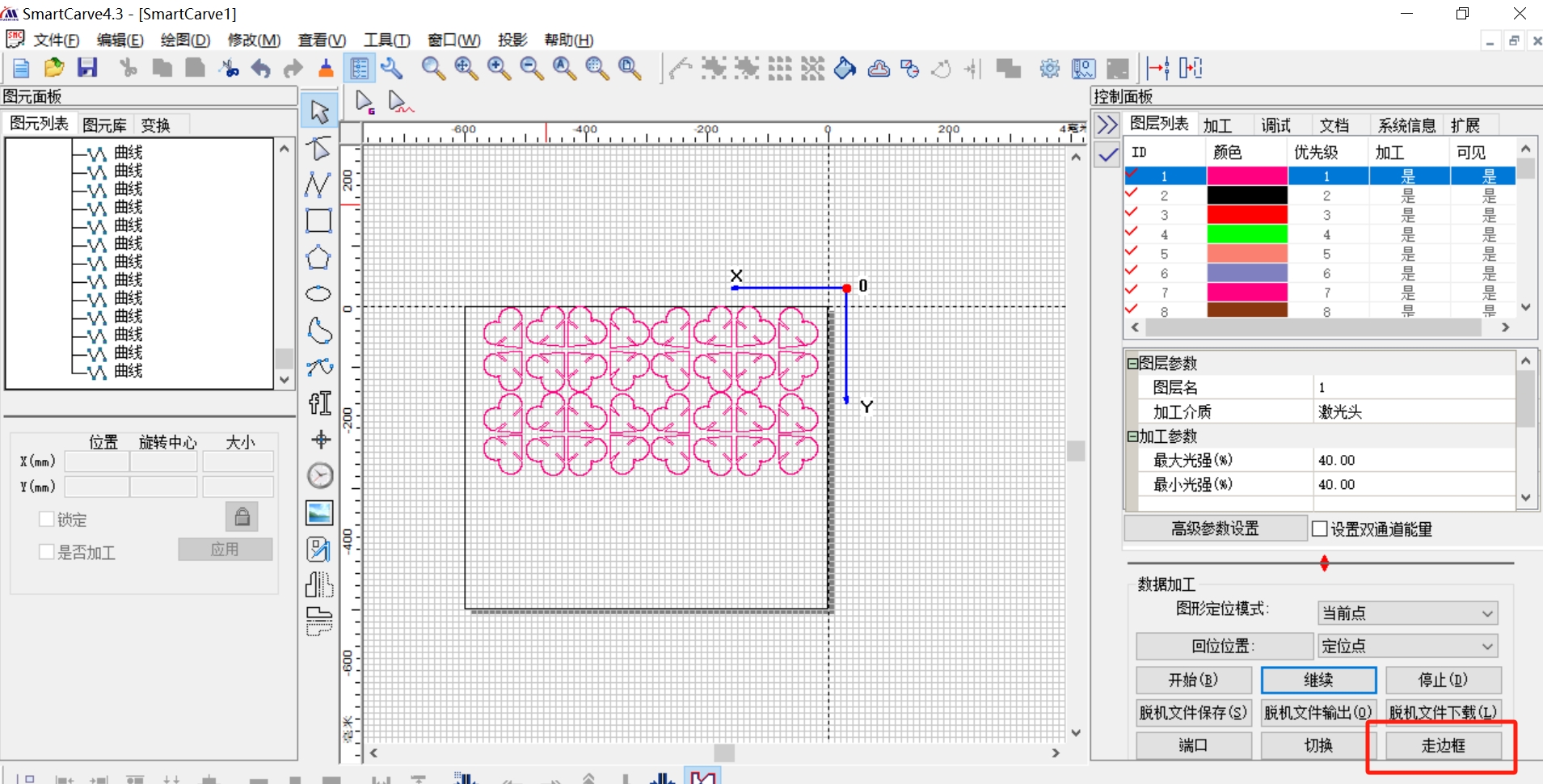Click the 最大光强(%) value 40.00
1543x784 pixels.
click(x=1414, y=460)
